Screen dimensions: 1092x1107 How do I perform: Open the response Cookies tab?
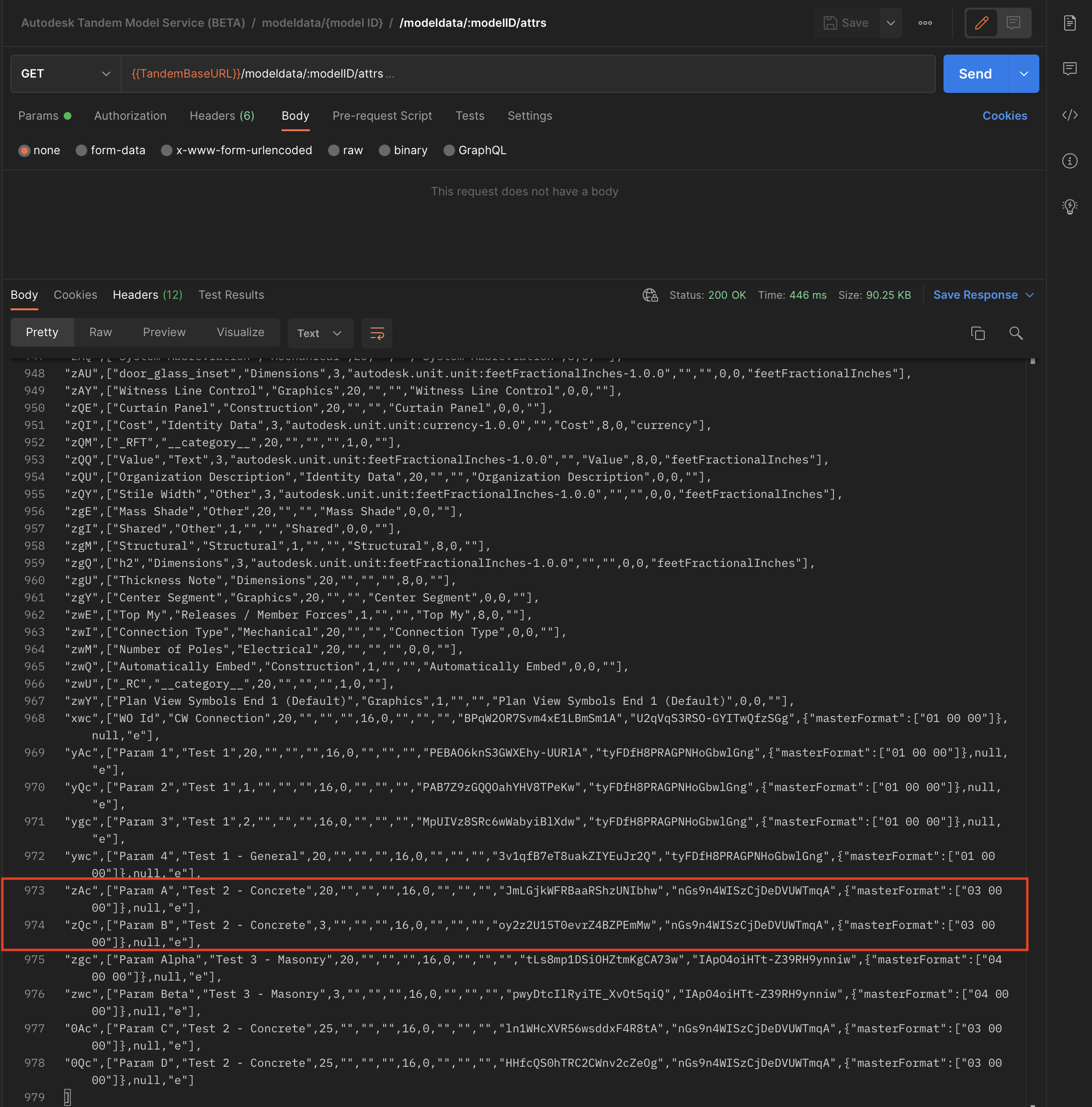pyautogui.click(x=75, y=295)
